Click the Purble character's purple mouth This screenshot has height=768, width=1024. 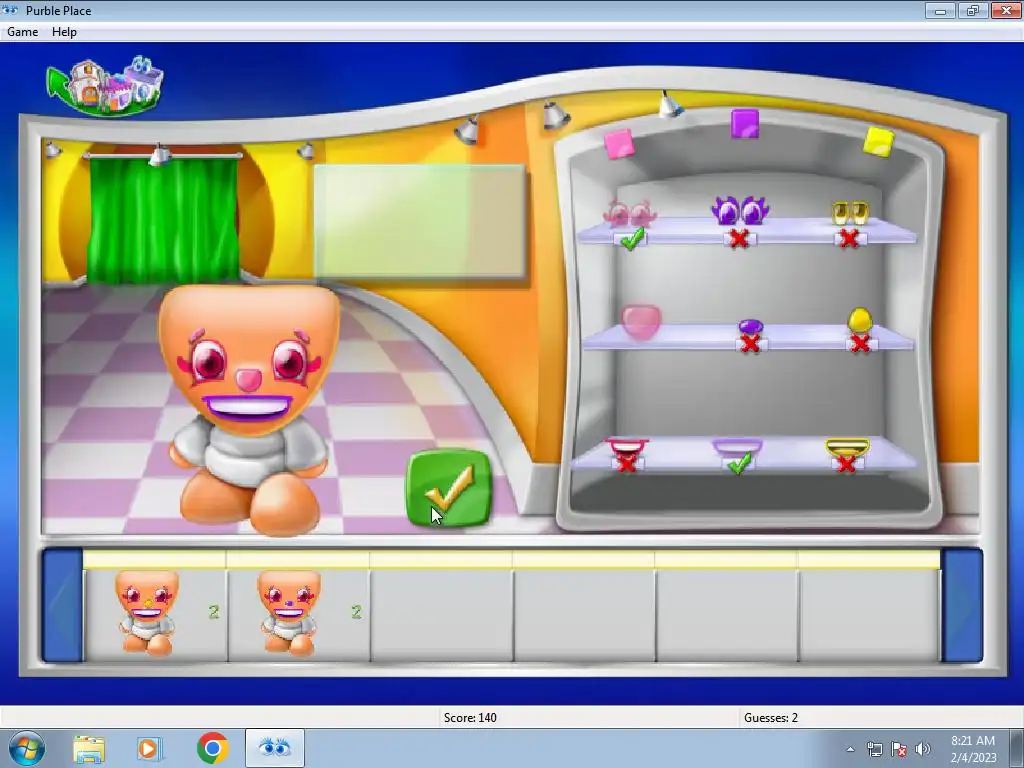tap(247, 408)
